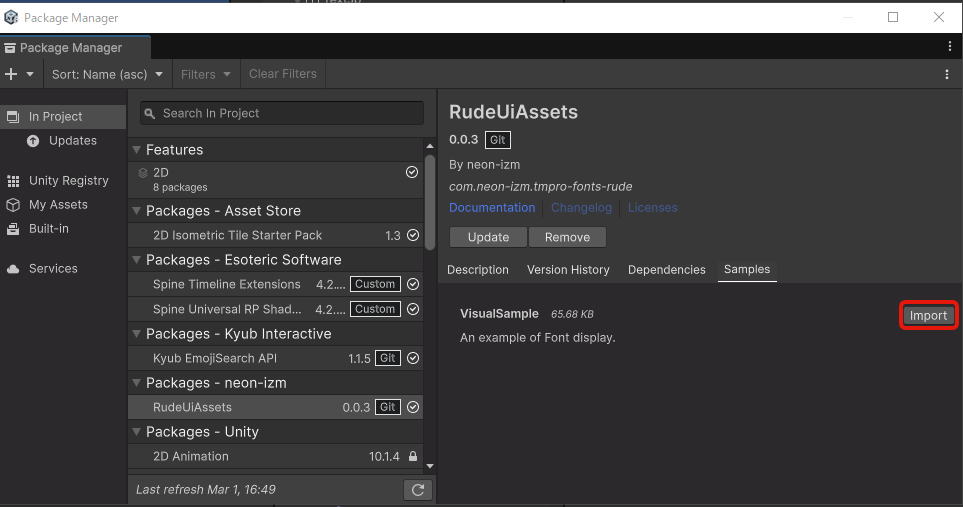Open the My Assets source
This screenshot has height=507, width=963.
click(x=63, y=204)
